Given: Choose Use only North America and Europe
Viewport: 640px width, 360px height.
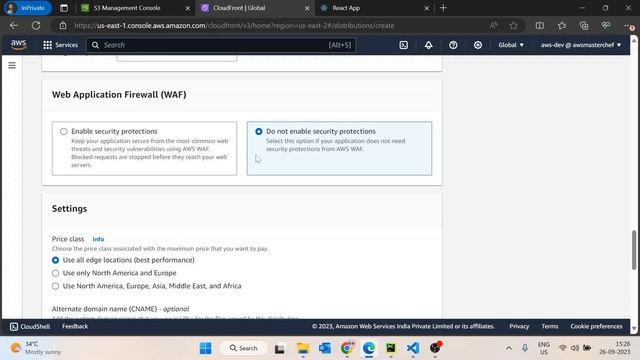Looking at the screenshot, I should (56, 273).
